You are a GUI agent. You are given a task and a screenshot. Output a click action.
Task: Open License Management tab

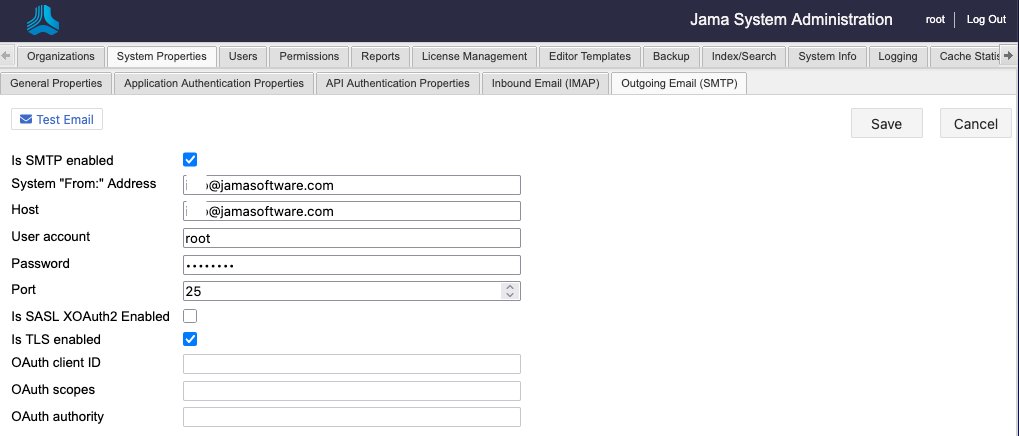click(474, 57)
